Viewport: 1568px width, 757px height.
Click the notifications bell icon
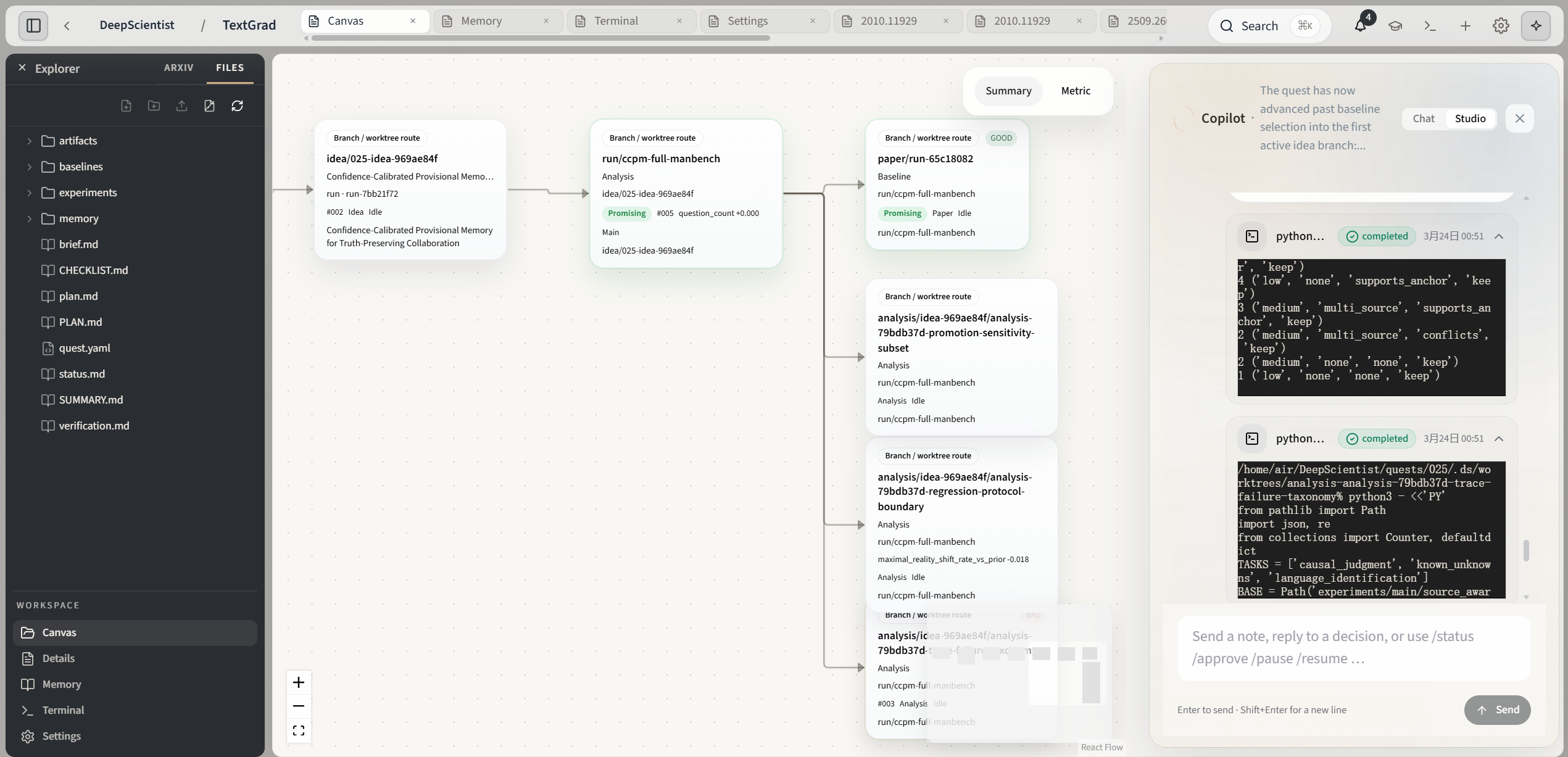pyautogui.click(x=1359, y=25)
